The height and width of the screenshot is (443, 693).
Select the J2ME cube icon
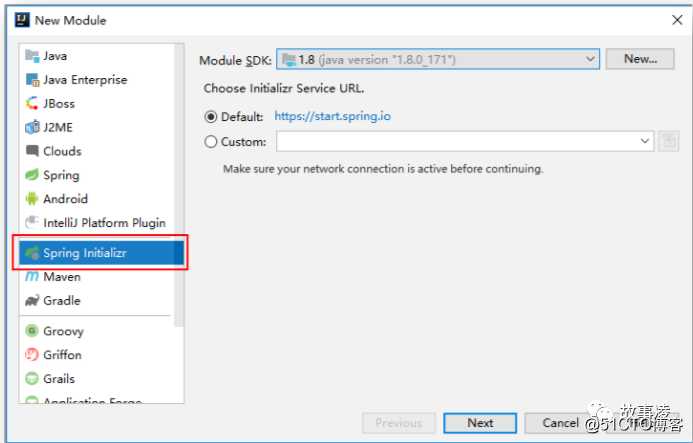coord(32,127)
